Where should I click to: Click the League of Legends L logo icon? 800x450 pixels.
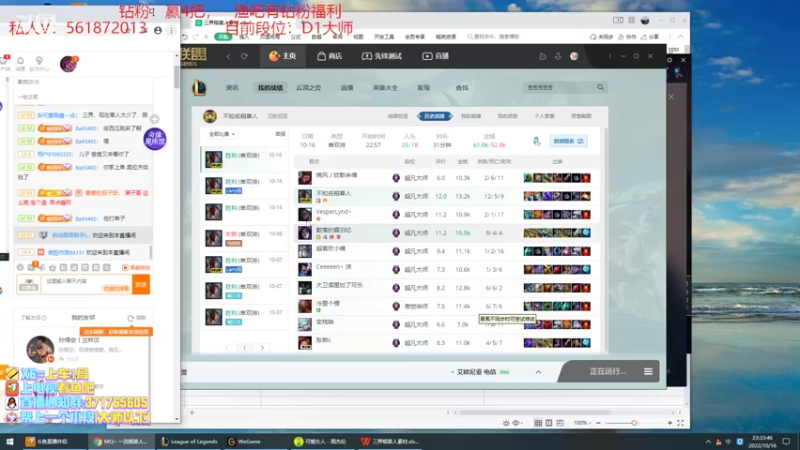(199, 88)
